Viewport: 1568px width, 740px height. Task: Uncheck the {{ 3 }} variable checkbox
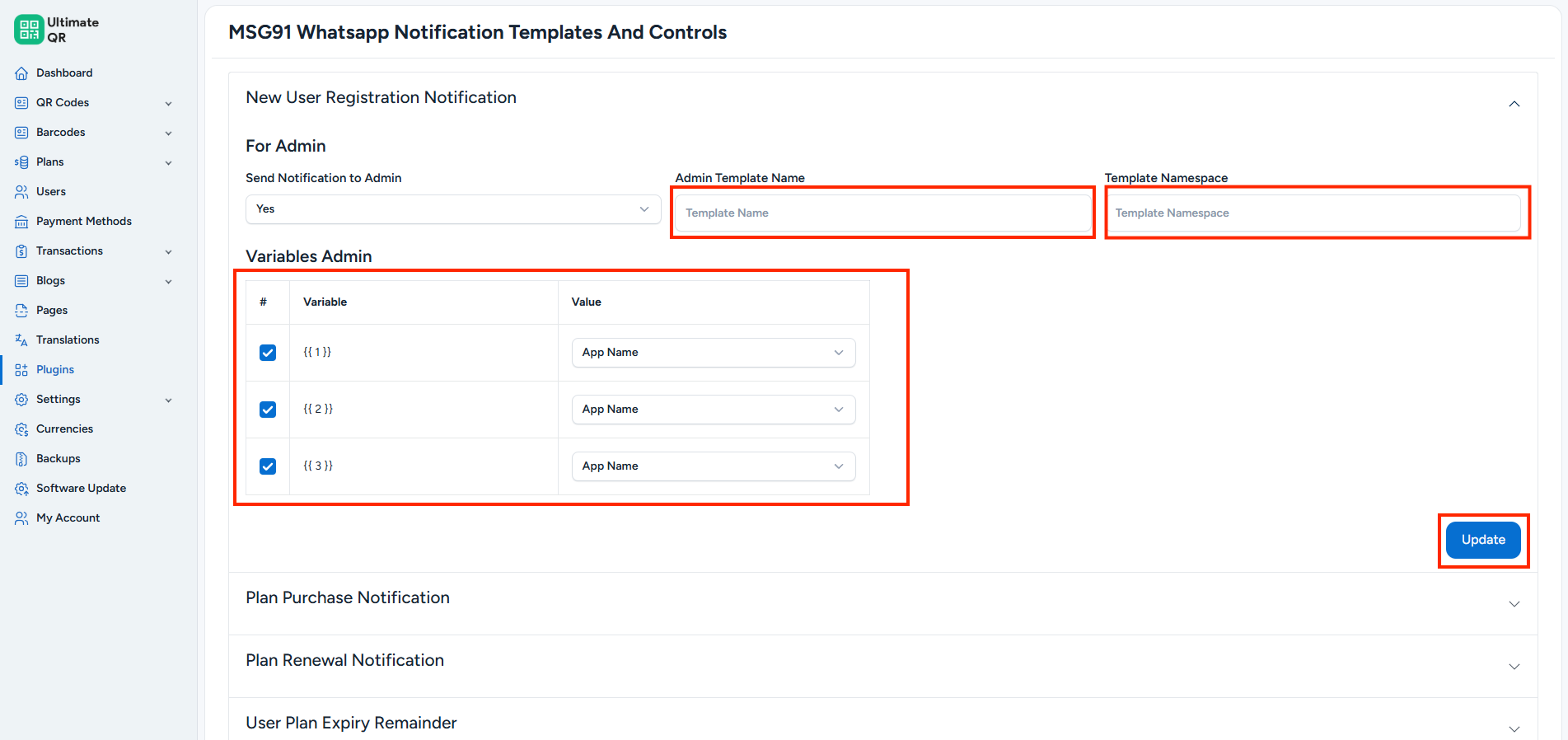click(268, 466)
